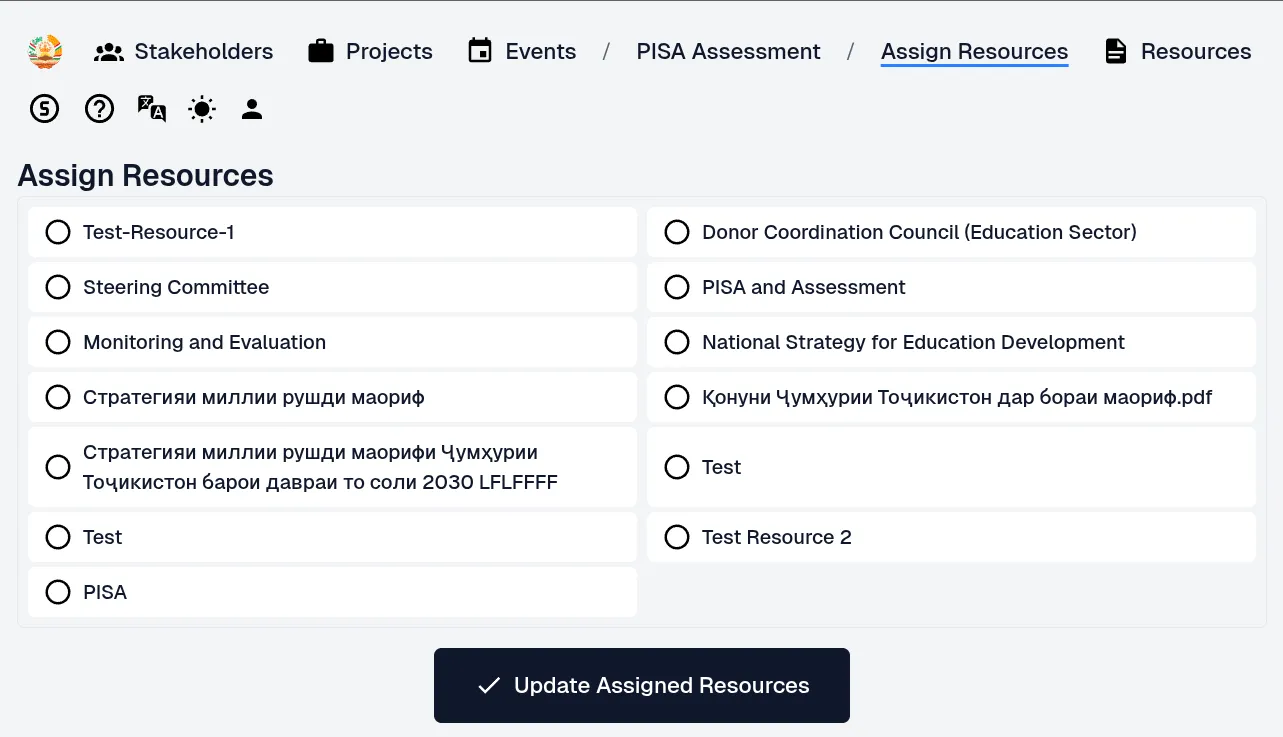The image size is (1283, 737).
Task: Choose National Strategy for Education Development
Action: tap(677, 342)
